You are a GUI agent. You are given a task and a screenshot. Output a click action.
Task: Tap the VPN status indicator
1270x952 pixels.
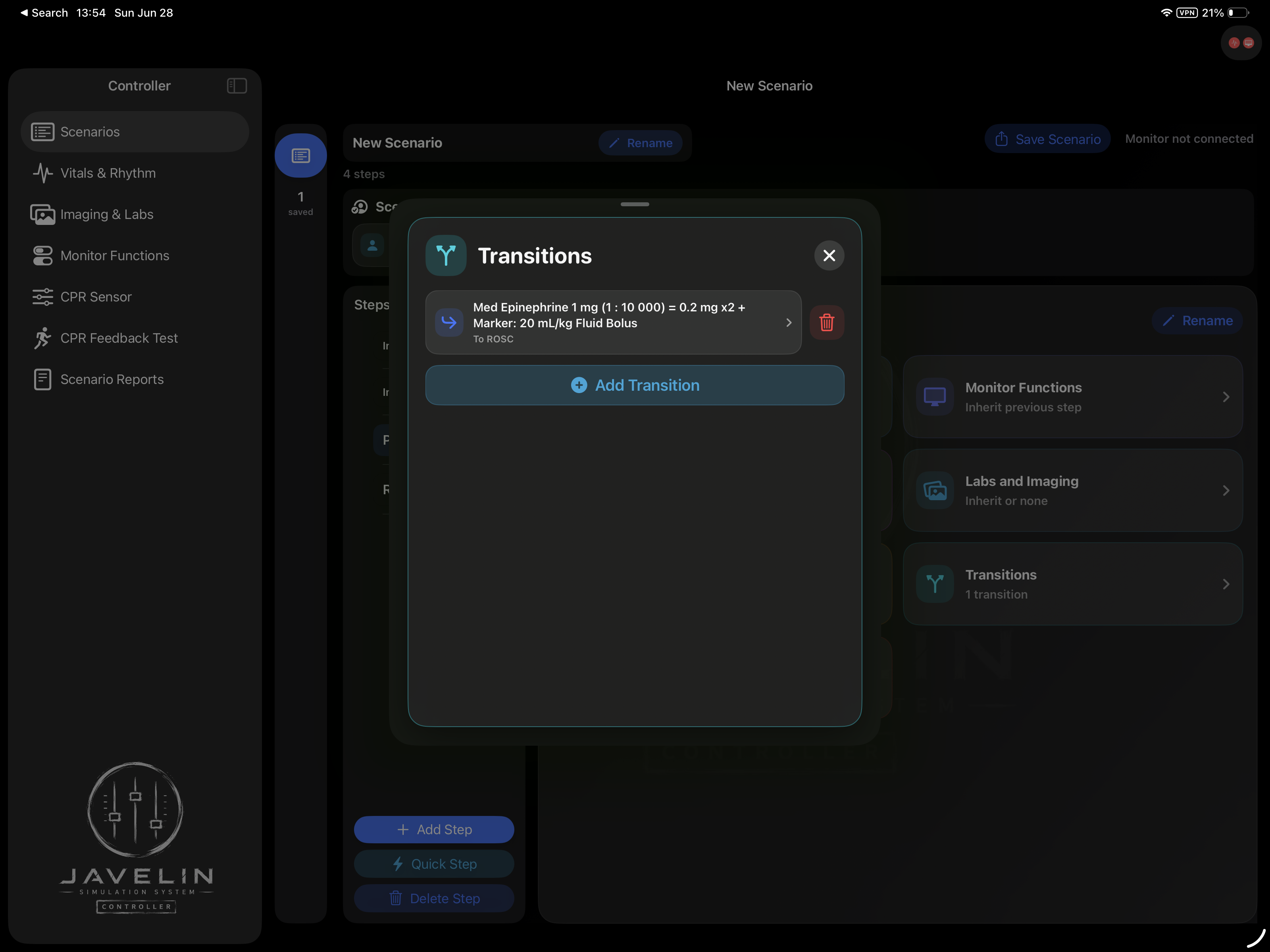point(1186,13)
